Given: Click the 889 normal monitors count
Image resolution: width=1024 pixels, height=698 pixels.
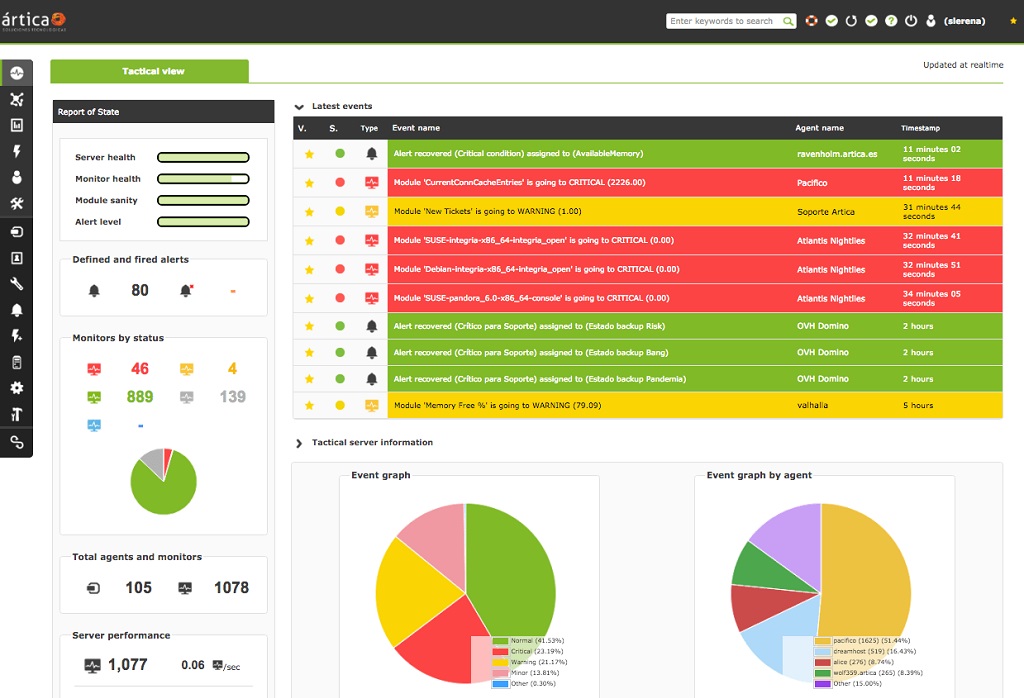Looking at the screenshot, I should pyautogui.click(x=140, y=397).
